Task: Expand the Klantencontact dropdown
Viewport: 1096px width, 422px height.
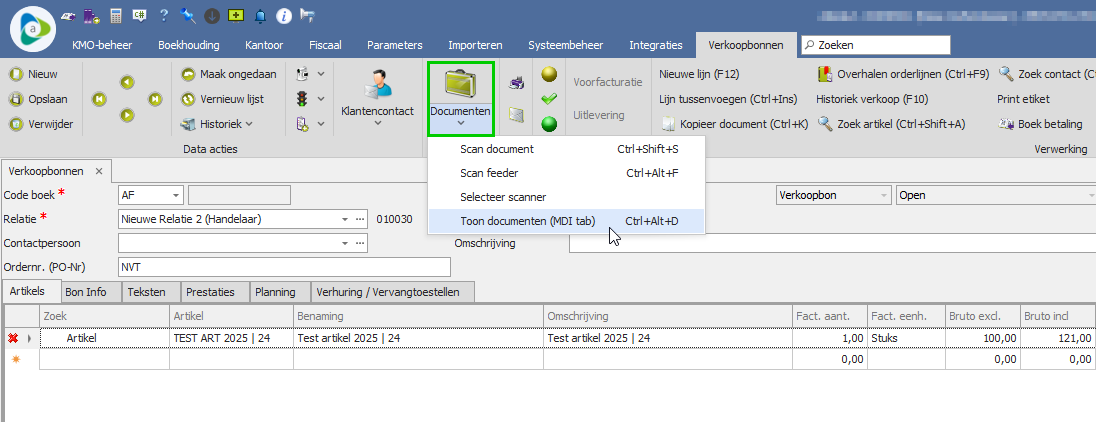Action: [x=377, y=124]
